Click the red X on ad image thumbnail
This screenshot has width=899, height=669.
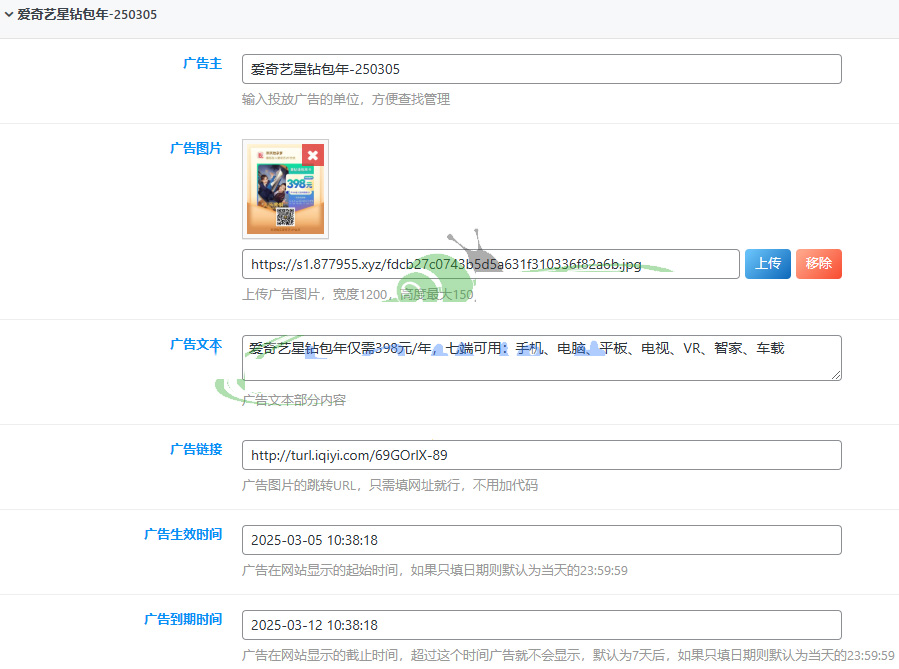click(312, 155)
